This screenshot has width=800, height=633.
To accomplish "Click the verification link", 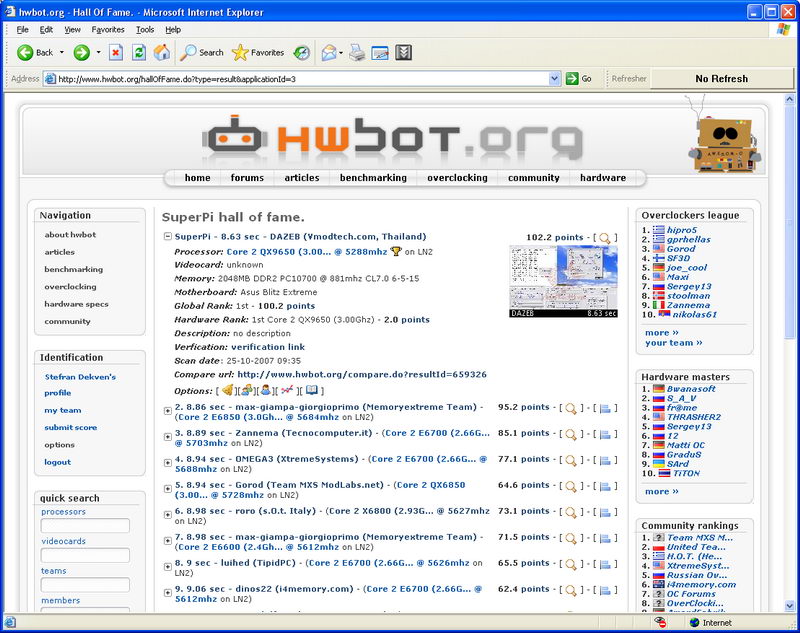I will 268,347.
